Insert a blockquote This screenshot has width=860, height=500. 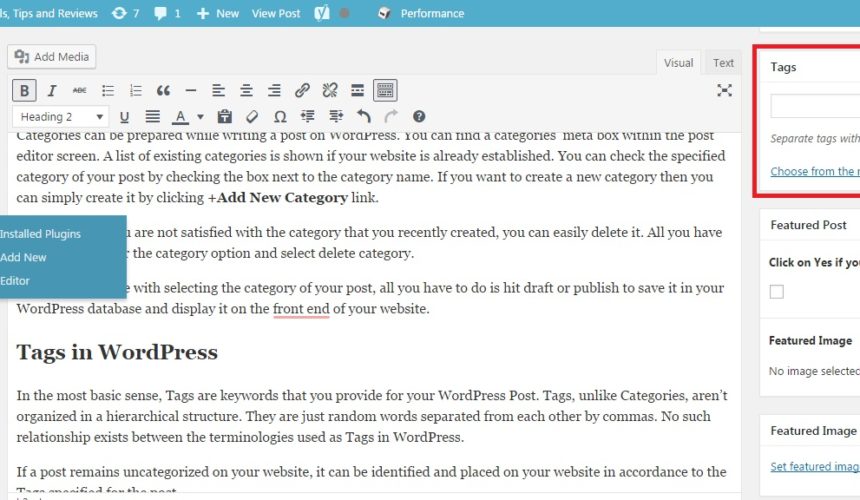pos(163,90)
